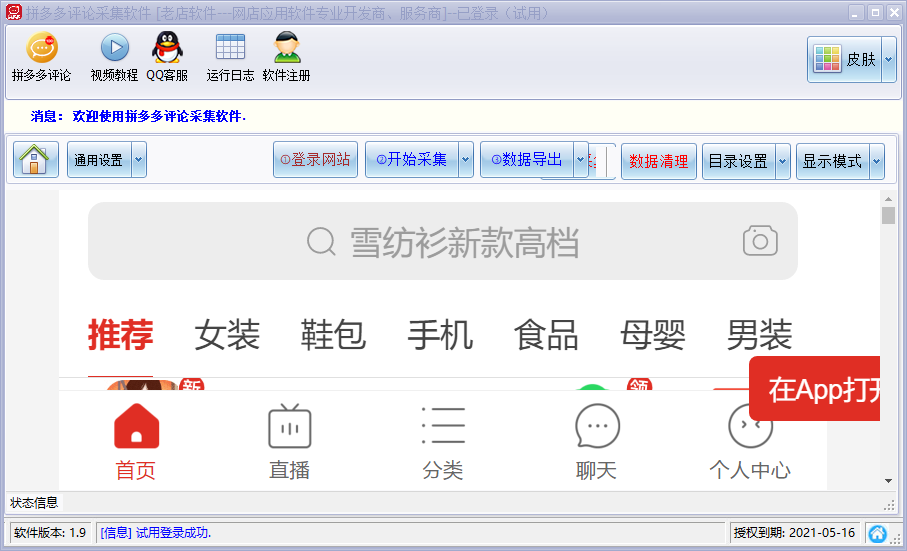Click ①登录网站 button
This screenshot has width=907, height=551.
coord(315,160)
